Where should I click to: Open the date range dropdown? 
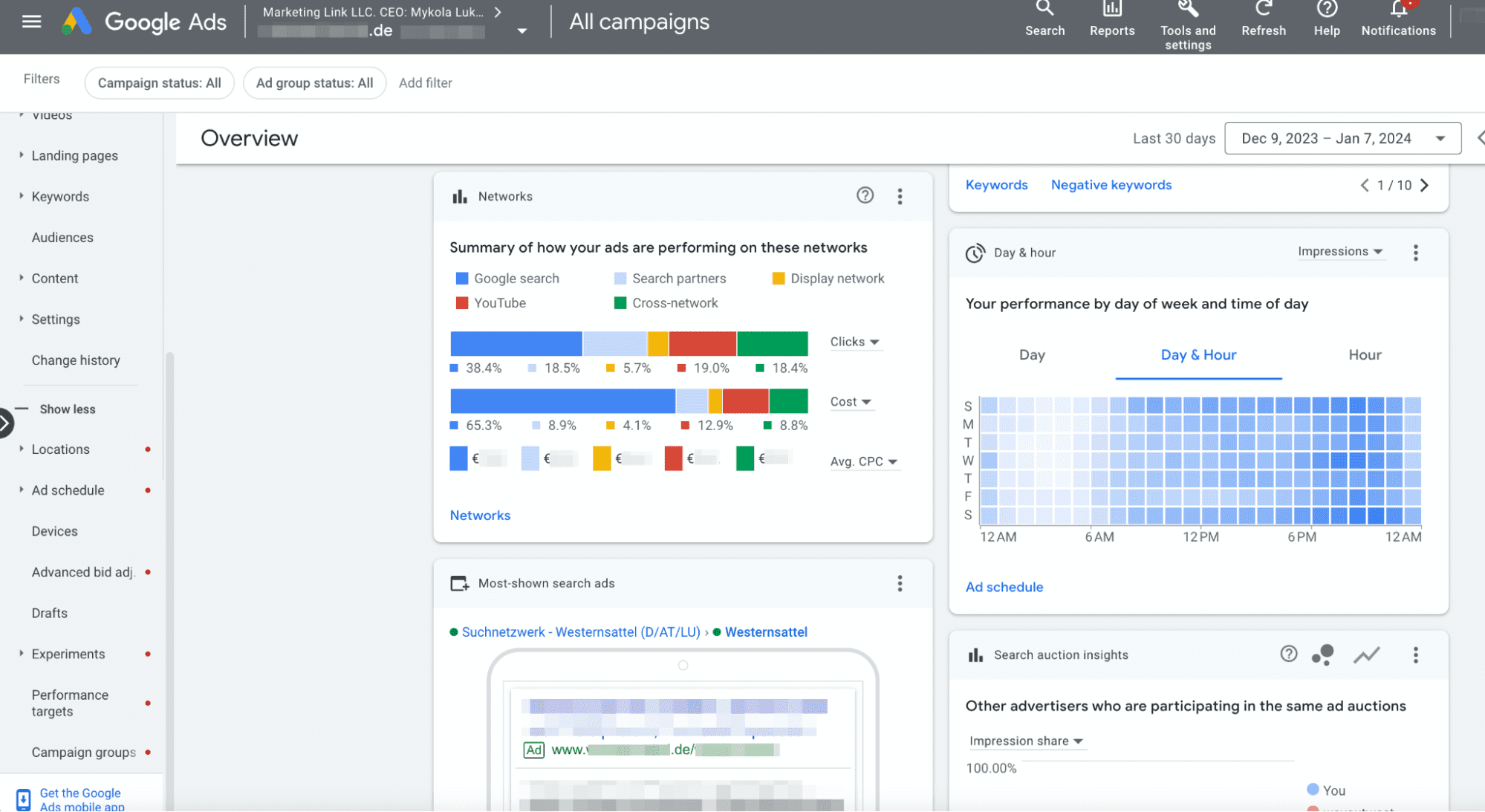coord(1342,138)
